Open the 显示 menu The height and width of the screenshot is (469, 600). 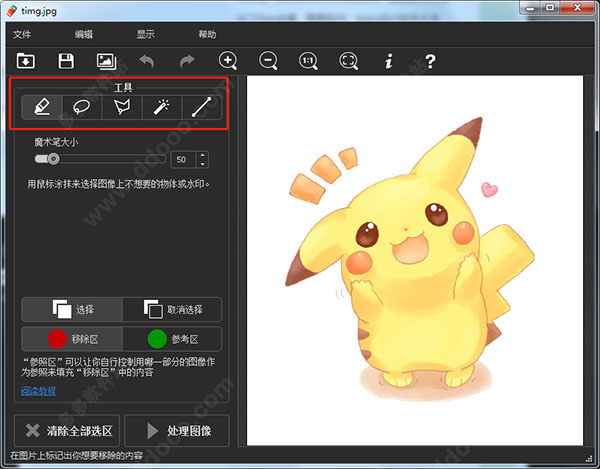pos(146,34)
